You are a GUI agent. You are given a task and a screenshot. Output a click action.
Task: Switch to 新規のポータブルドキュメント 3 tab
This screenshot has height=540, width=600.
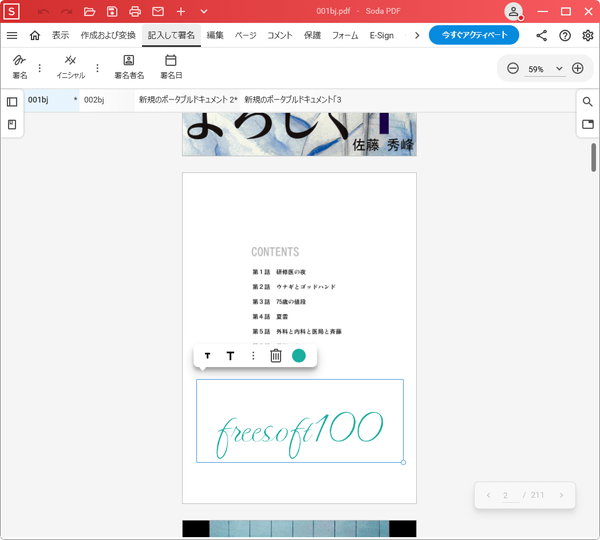pyautogui.click(x=293, y=100)
